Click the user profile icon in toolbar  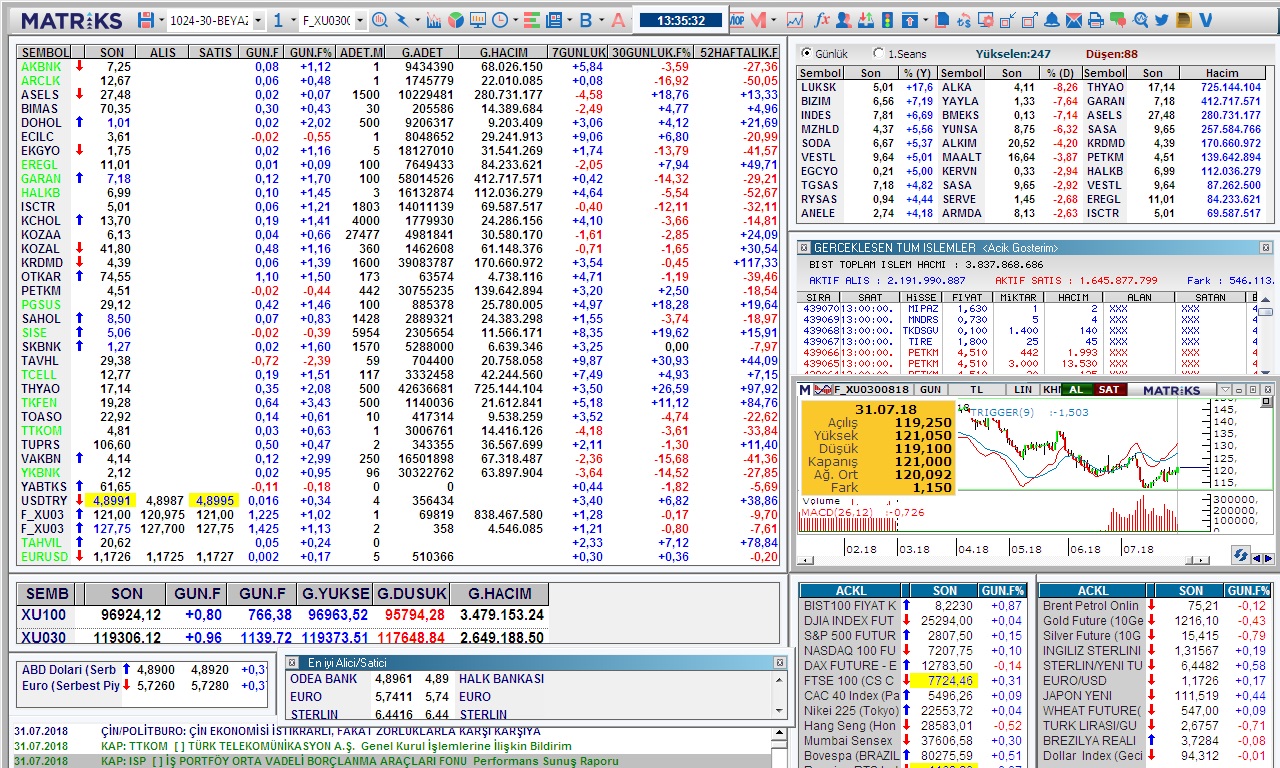coord(844,20)
